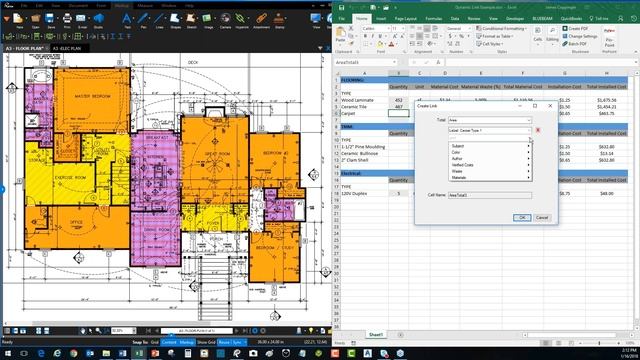Select the Stamp tool in Revu

279,18
